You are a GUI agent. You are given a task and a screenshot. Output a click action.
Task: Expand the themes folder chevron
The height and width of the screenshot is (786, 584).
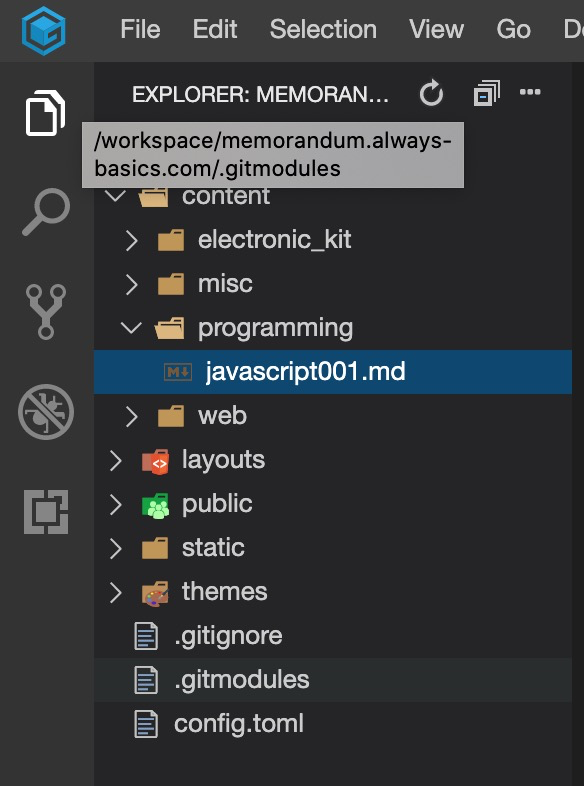click(x=116, y=593)
